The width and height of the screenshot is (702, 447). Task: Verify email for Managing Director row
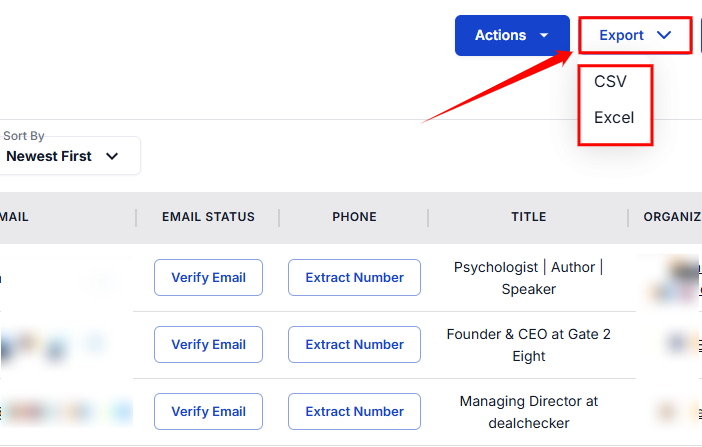coord(208,411)
